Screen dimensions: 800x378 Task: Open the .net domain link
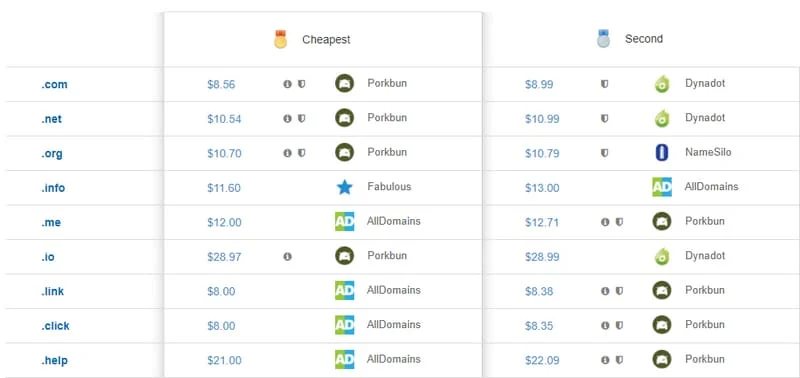(52, 119)
